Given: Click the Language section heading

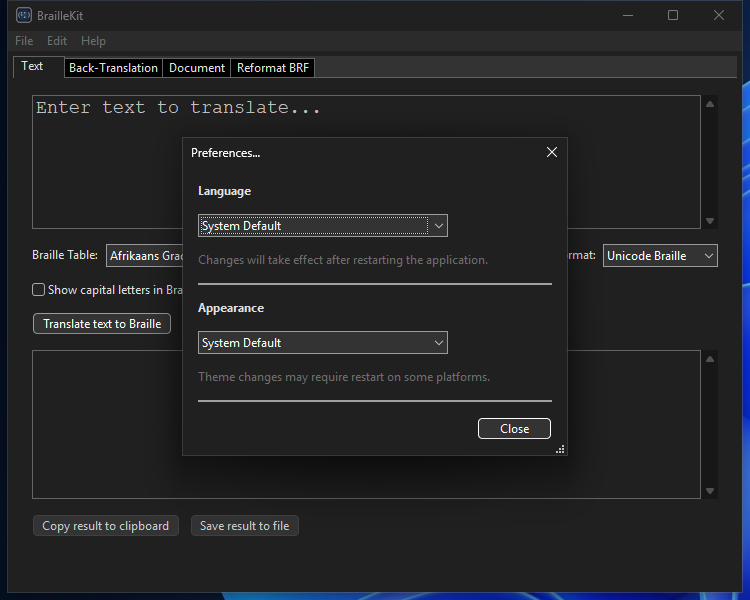Looking at the screenshot, I should click(x=224, y=191).
